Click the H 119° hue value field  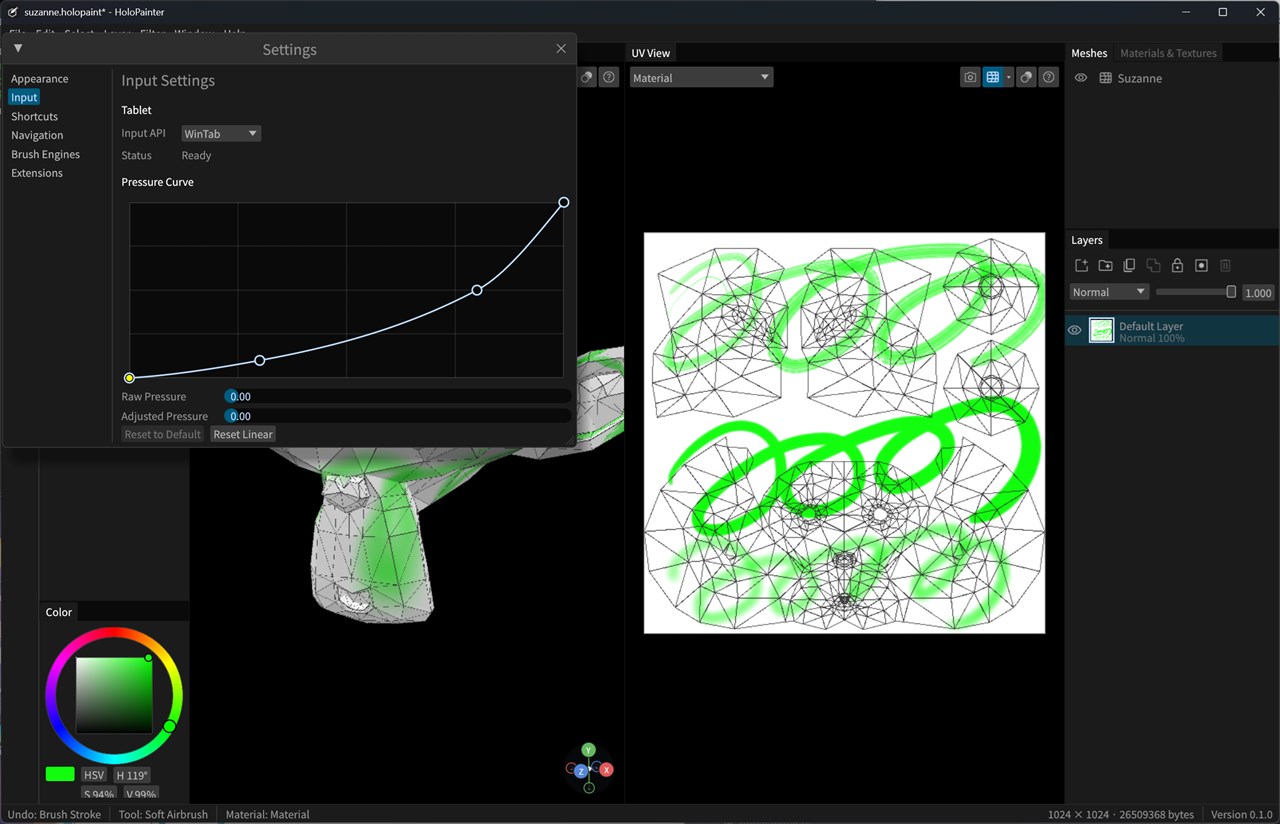pyautogui.click(x=132, y=775)
